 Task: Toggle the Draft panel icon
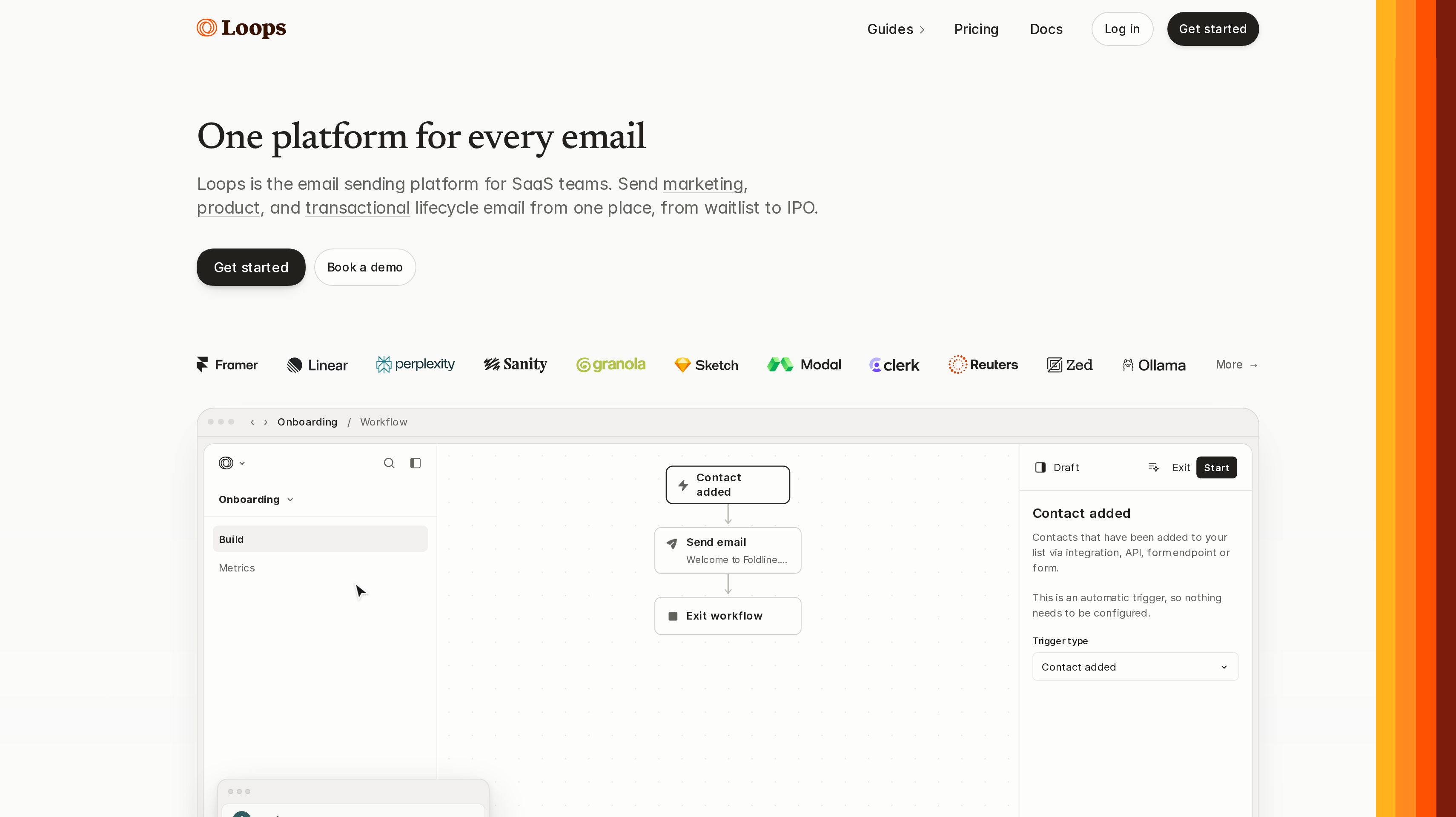1040,467
